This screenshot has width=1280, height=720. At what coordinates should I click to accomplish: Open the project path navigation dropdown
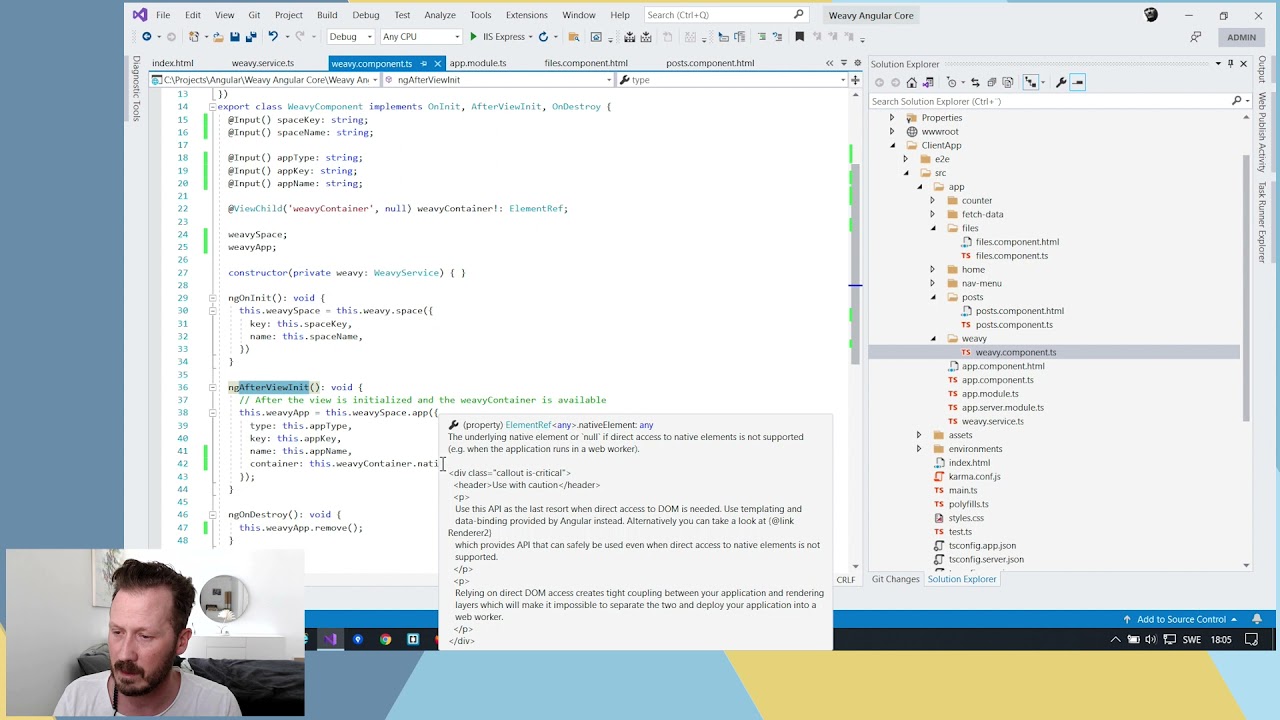[x=265, y=80]
